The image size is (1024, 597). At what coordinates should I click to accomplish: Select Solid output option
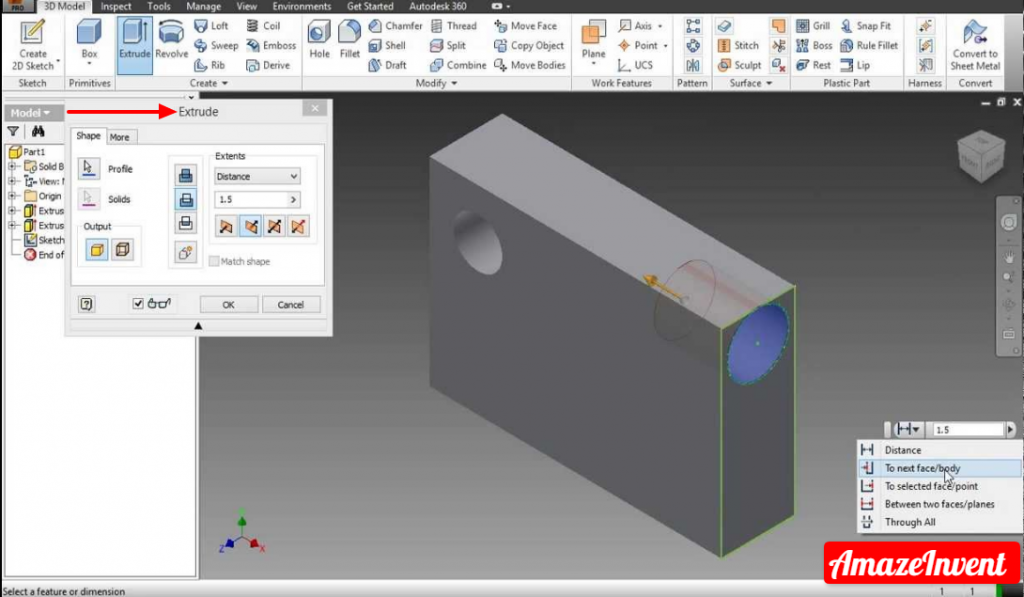(97, 250)
